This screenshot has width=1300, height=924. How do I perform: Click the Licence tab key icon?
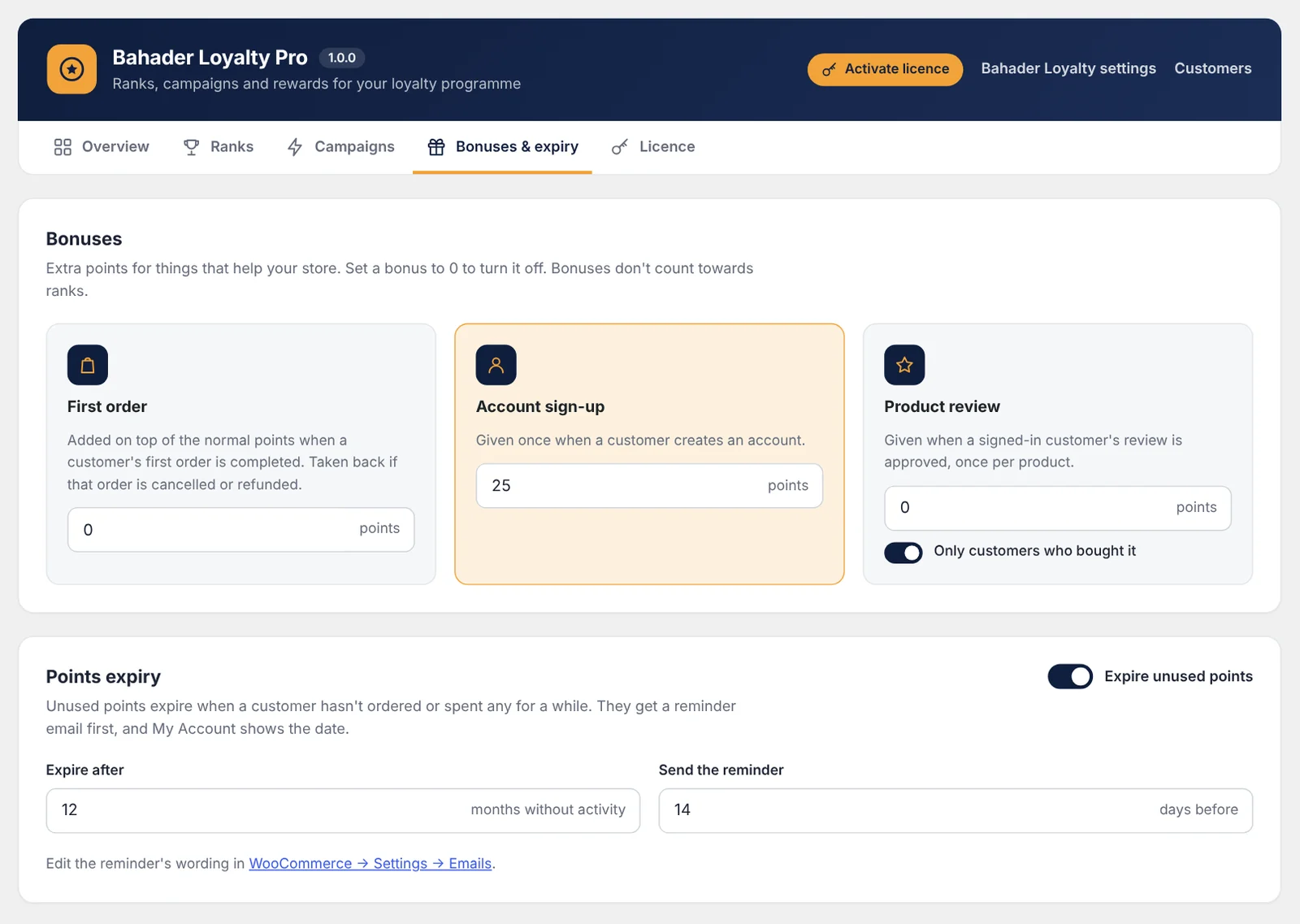[x=620, y=147]
